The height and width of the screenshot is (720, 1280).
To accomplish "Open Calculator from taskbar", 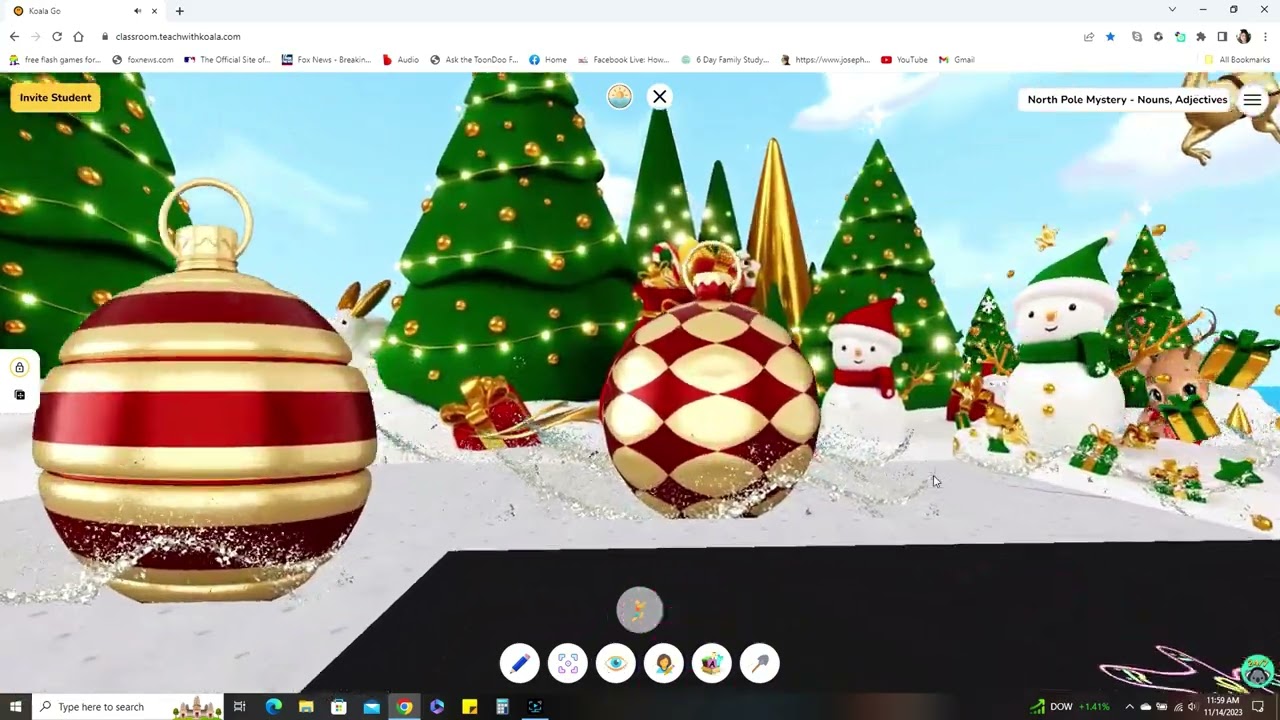I will tap(502, 707).
